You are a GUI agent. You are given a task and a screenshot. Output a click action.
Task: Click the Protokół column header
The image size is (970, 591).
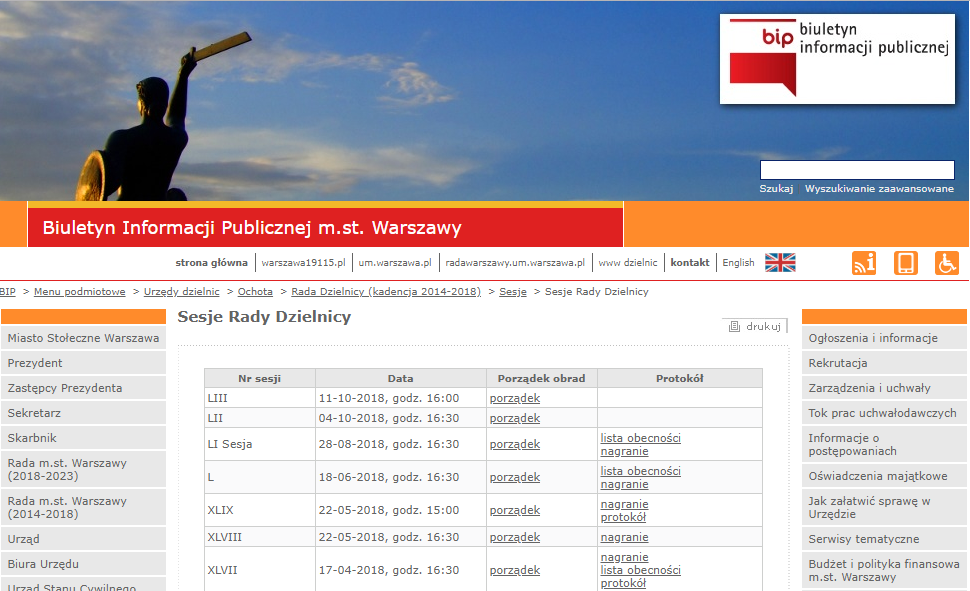coord(680,378)
